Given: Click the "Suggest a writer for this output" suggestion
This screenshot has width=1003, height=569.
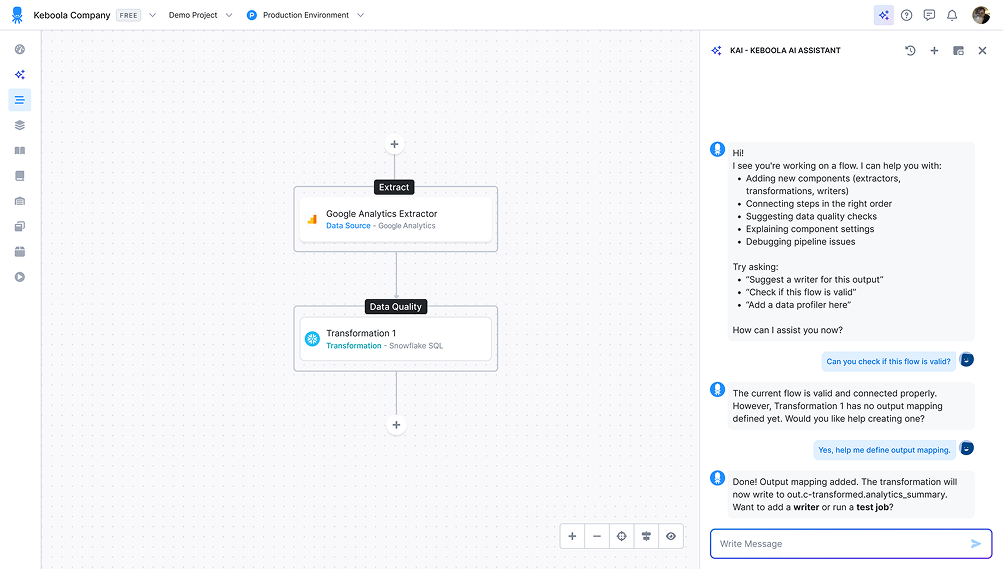Looking at the screenshot, I should (x=814, y=279).
